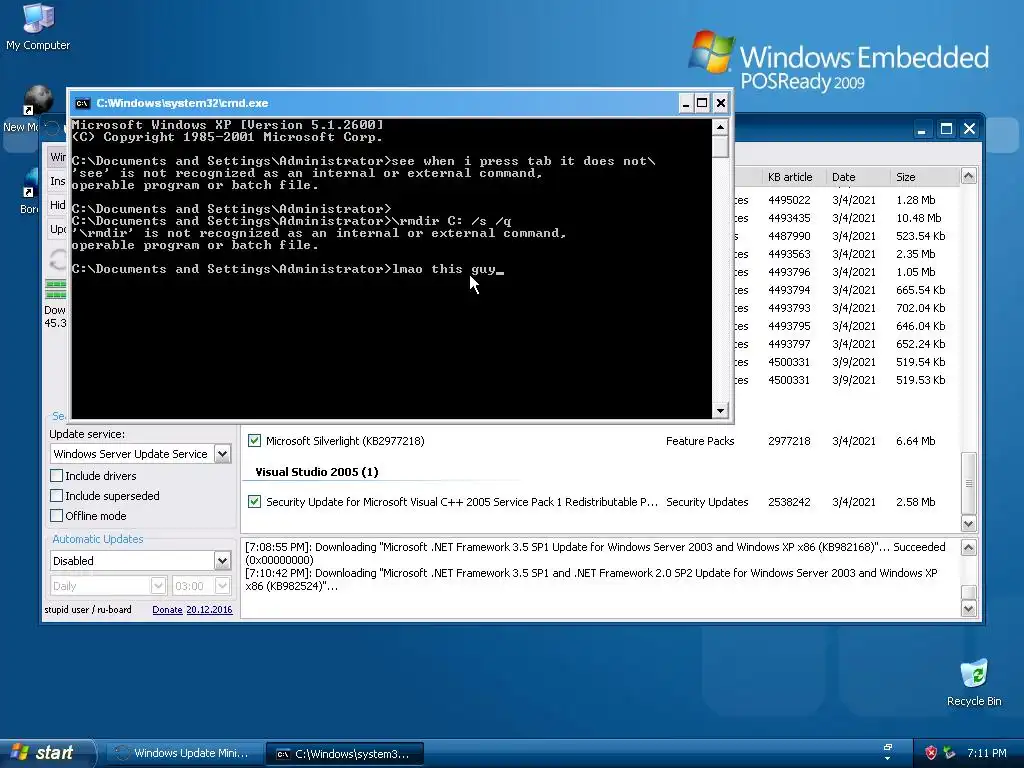Switch to Windows Update MiniTool taskbar button

pos(184,754)
